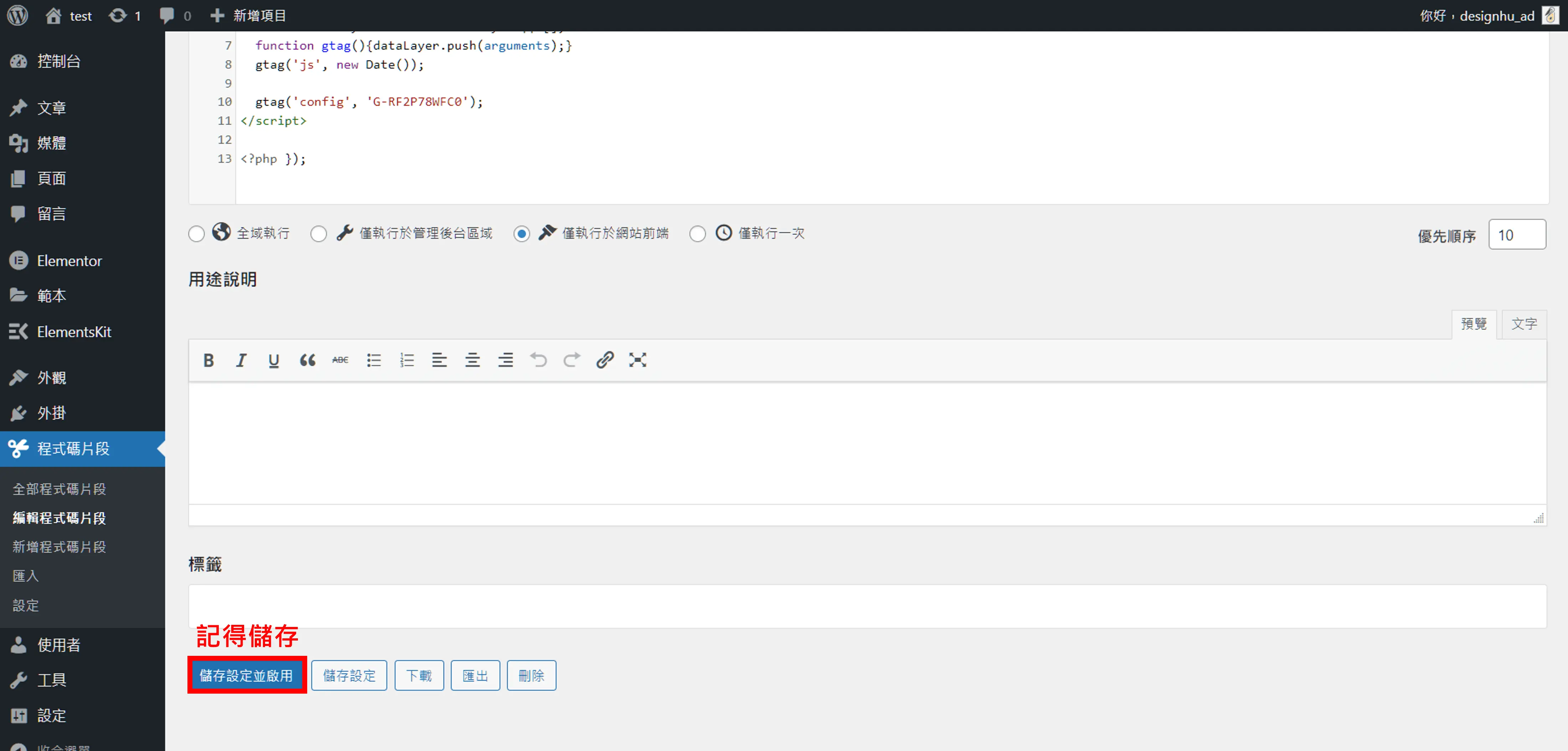Align text left in editor

click(x=439, y=360)
